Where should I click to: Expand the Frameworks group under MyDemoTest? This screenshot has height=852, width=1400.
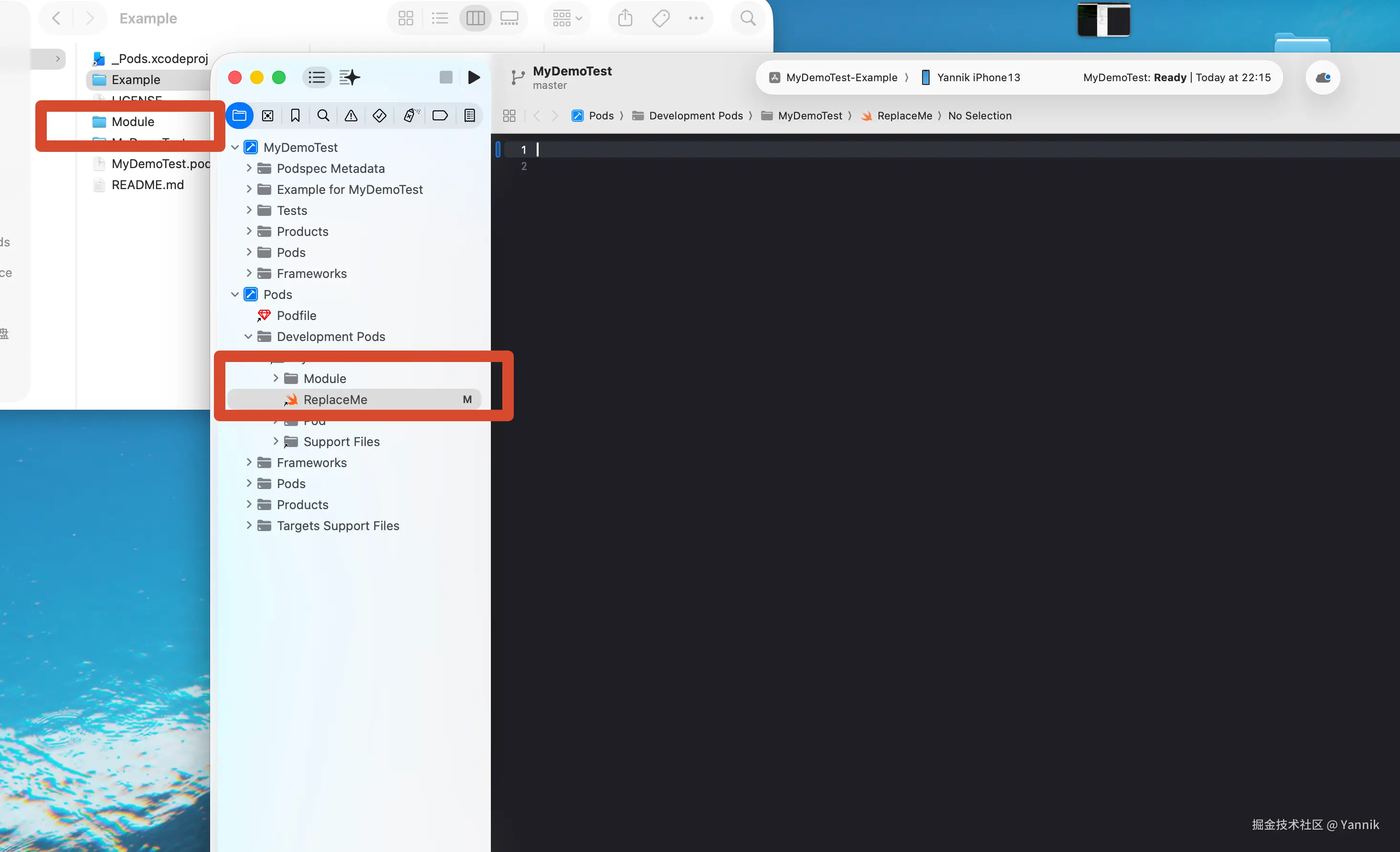(248, 273)
